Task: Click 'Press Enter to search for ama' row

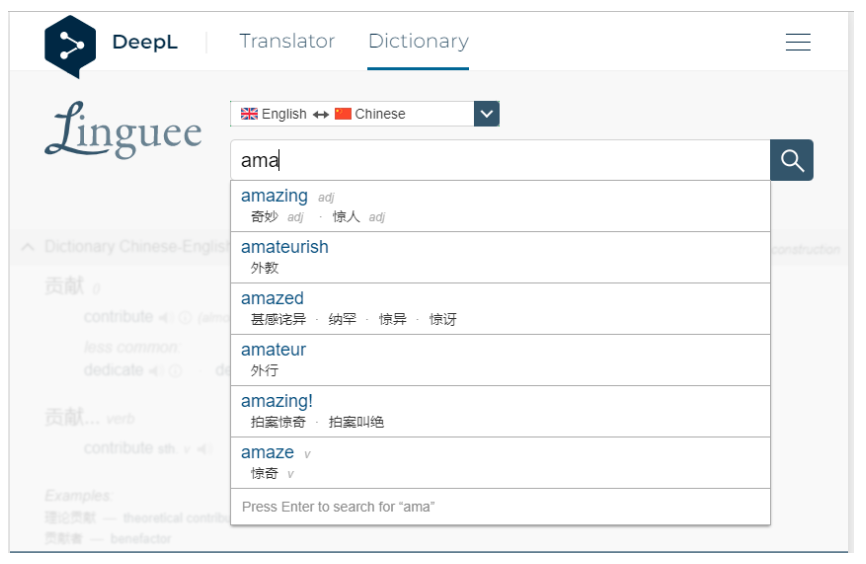Action: pos(500,507)
